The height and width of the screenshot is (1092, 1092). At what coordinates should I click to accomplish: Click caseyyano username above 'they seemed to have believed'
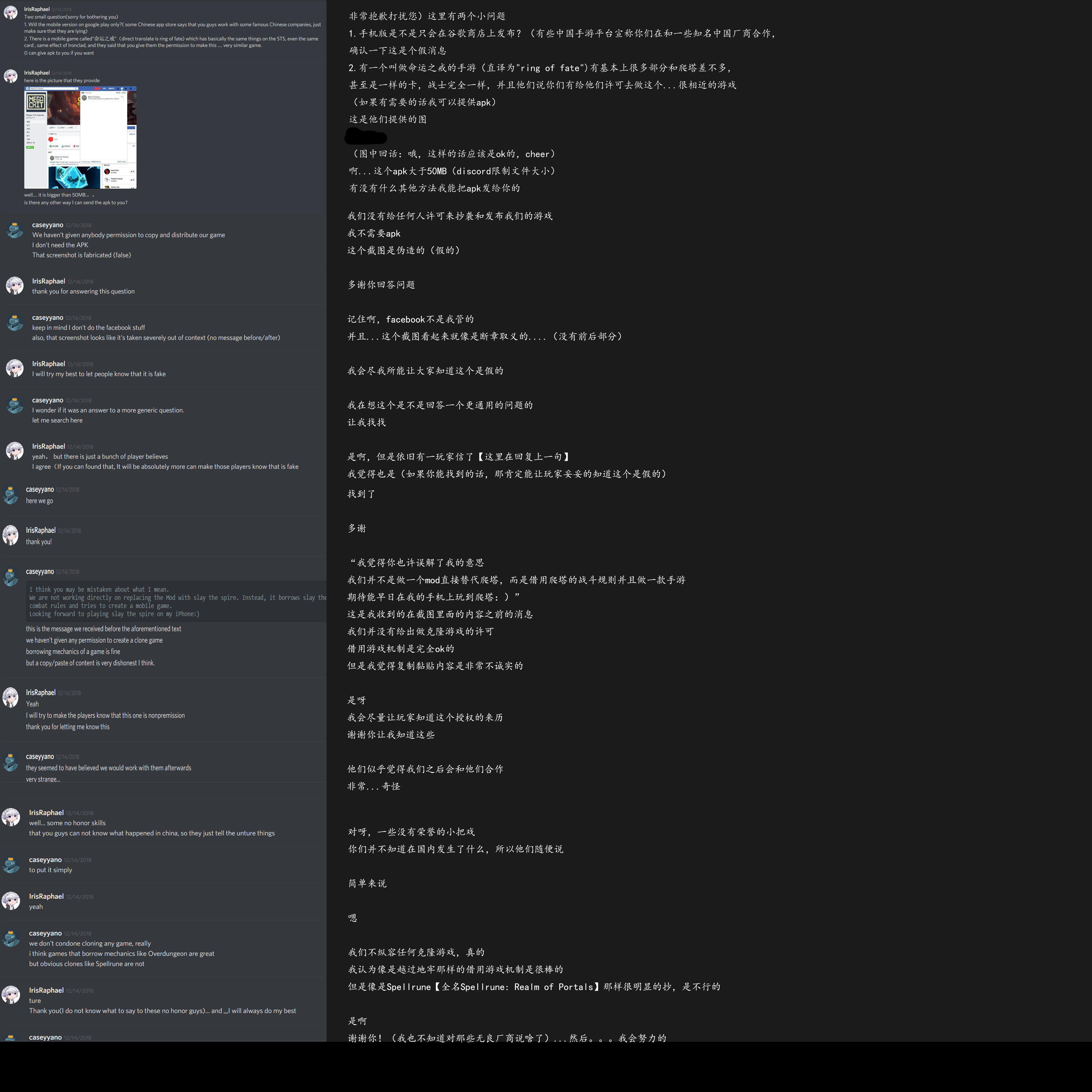[x=40, y=756]
